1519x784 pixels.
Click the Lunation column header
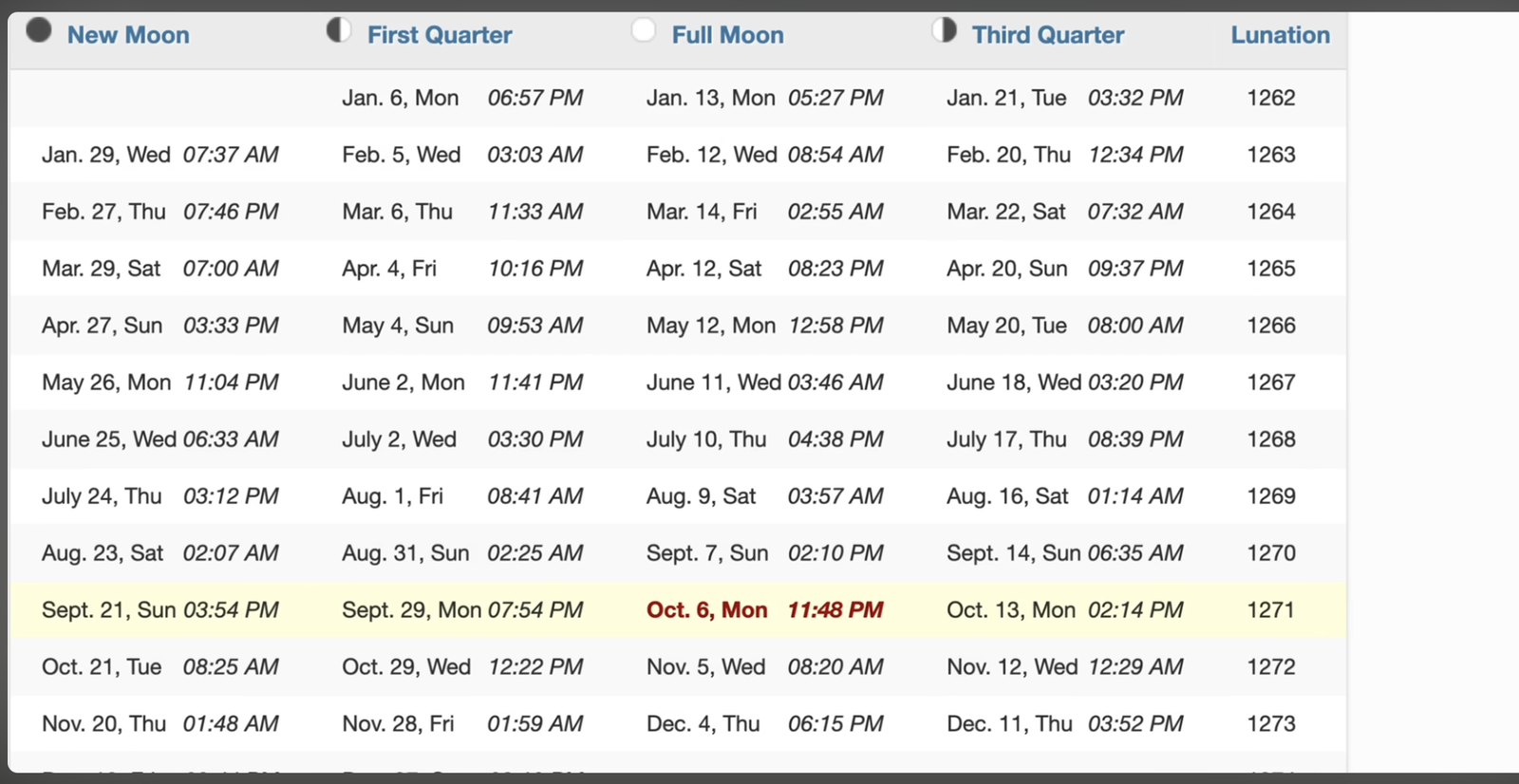[1280, 35]
